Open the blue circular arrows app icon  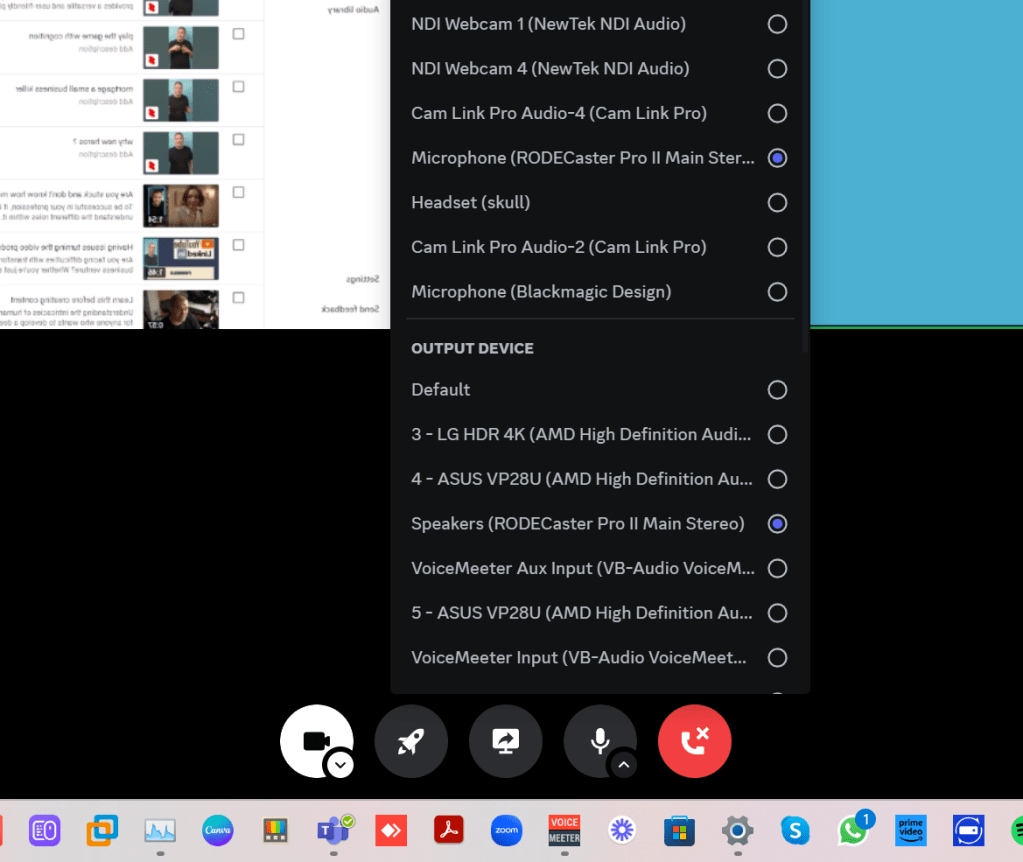coord(968,830)
